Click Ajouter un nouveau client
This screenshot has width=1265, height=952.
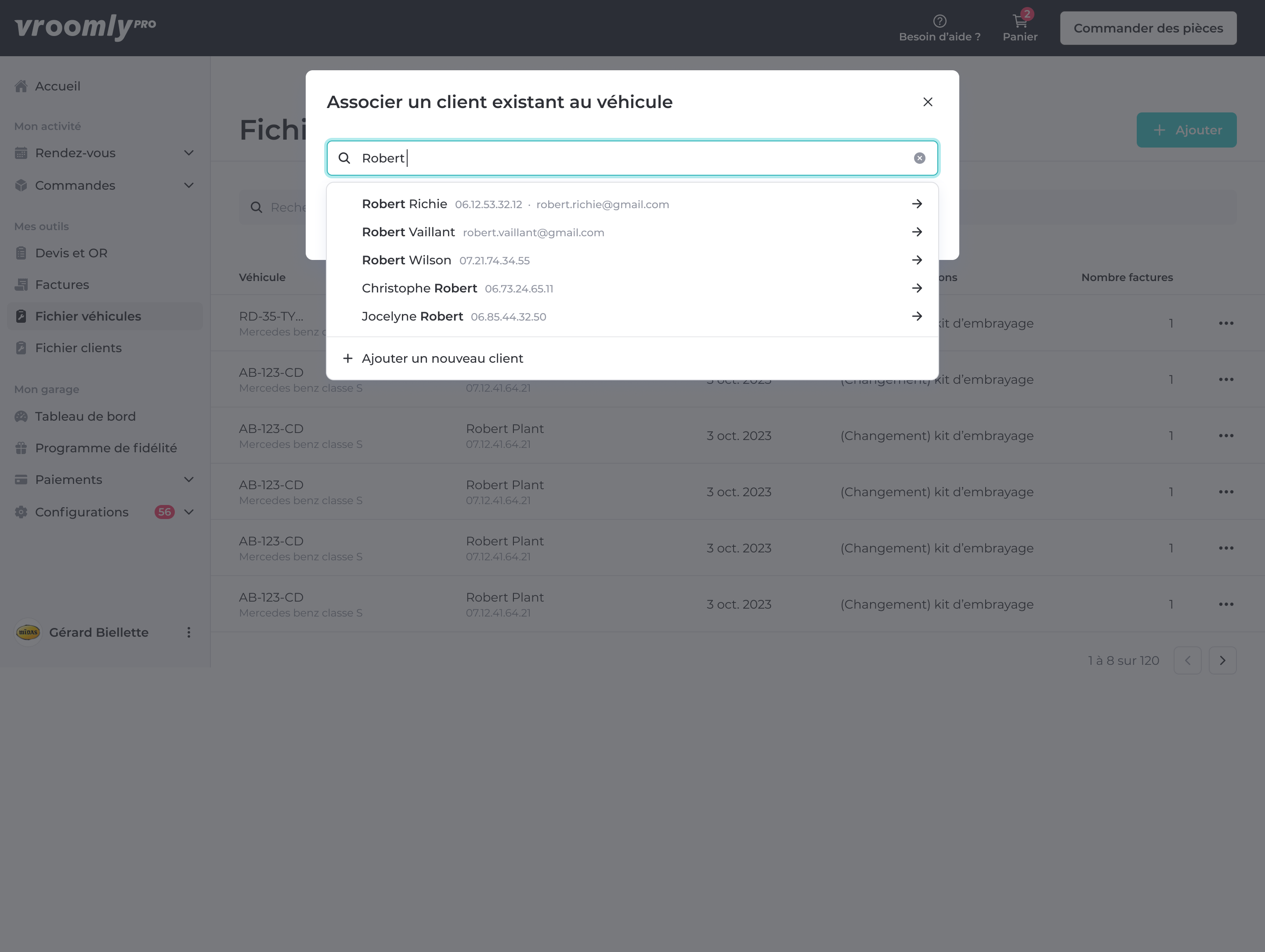442,358
